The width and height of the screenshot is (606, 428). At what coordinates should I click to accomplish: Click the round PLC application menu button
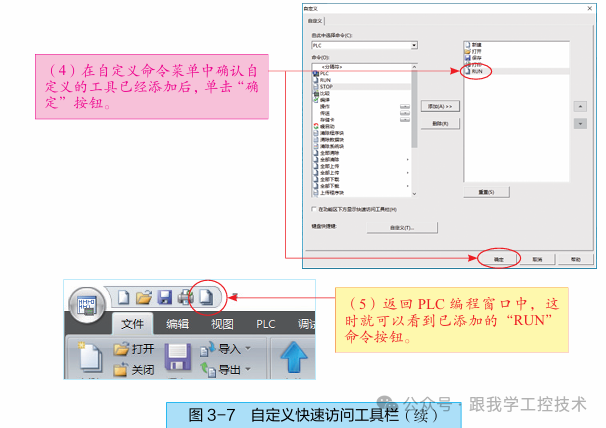87,305
